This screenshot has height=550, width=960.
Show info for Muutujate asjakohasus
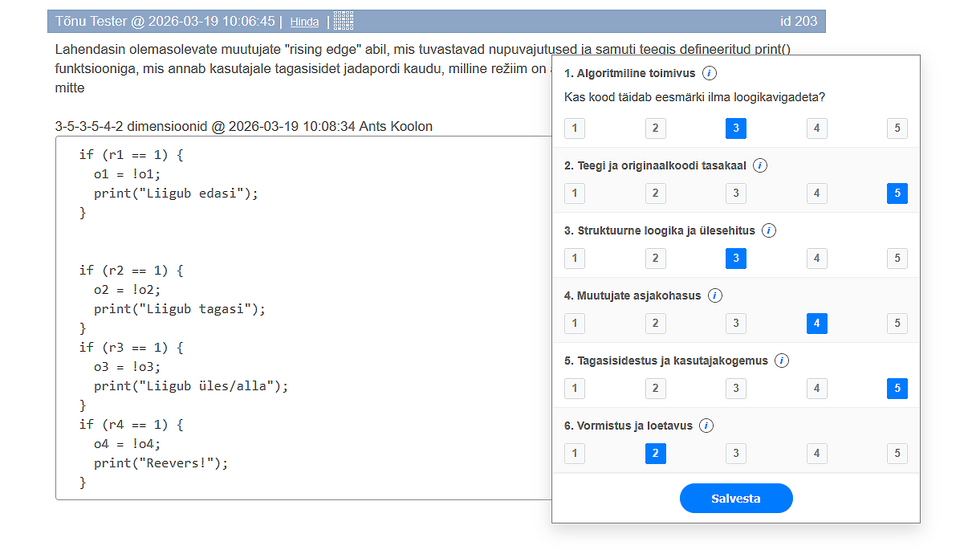(715, 296)
